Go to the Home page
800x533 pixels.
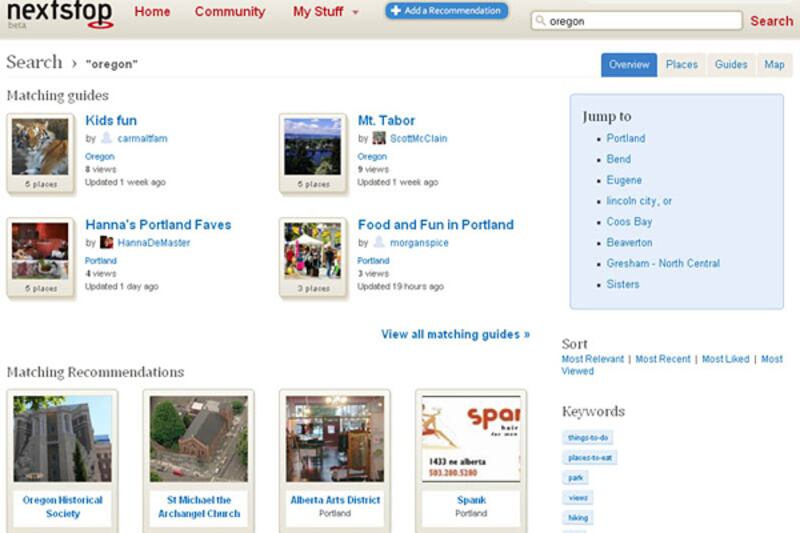(x=152, y=12)
